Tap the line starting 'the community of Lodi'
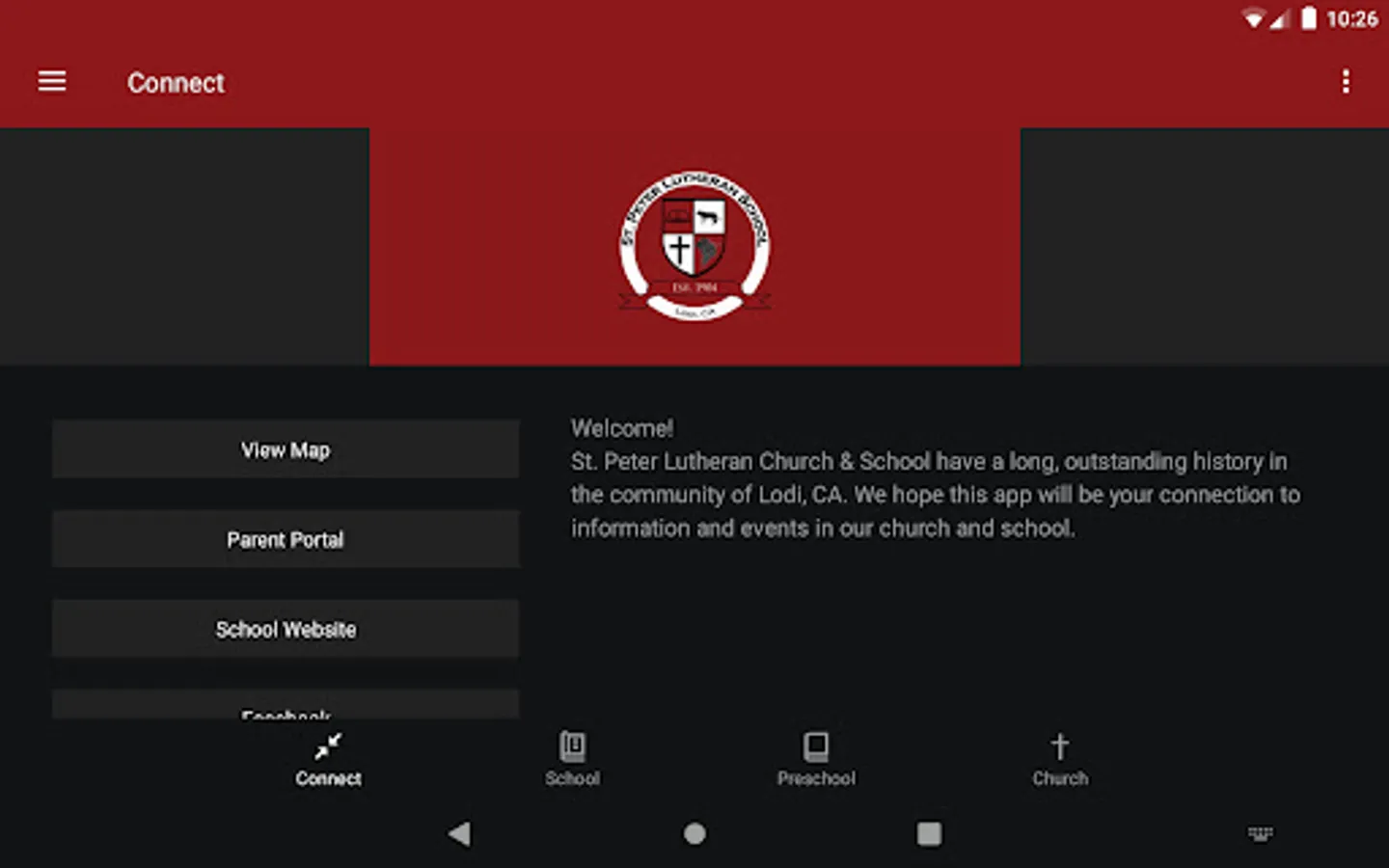 [936, 495]
